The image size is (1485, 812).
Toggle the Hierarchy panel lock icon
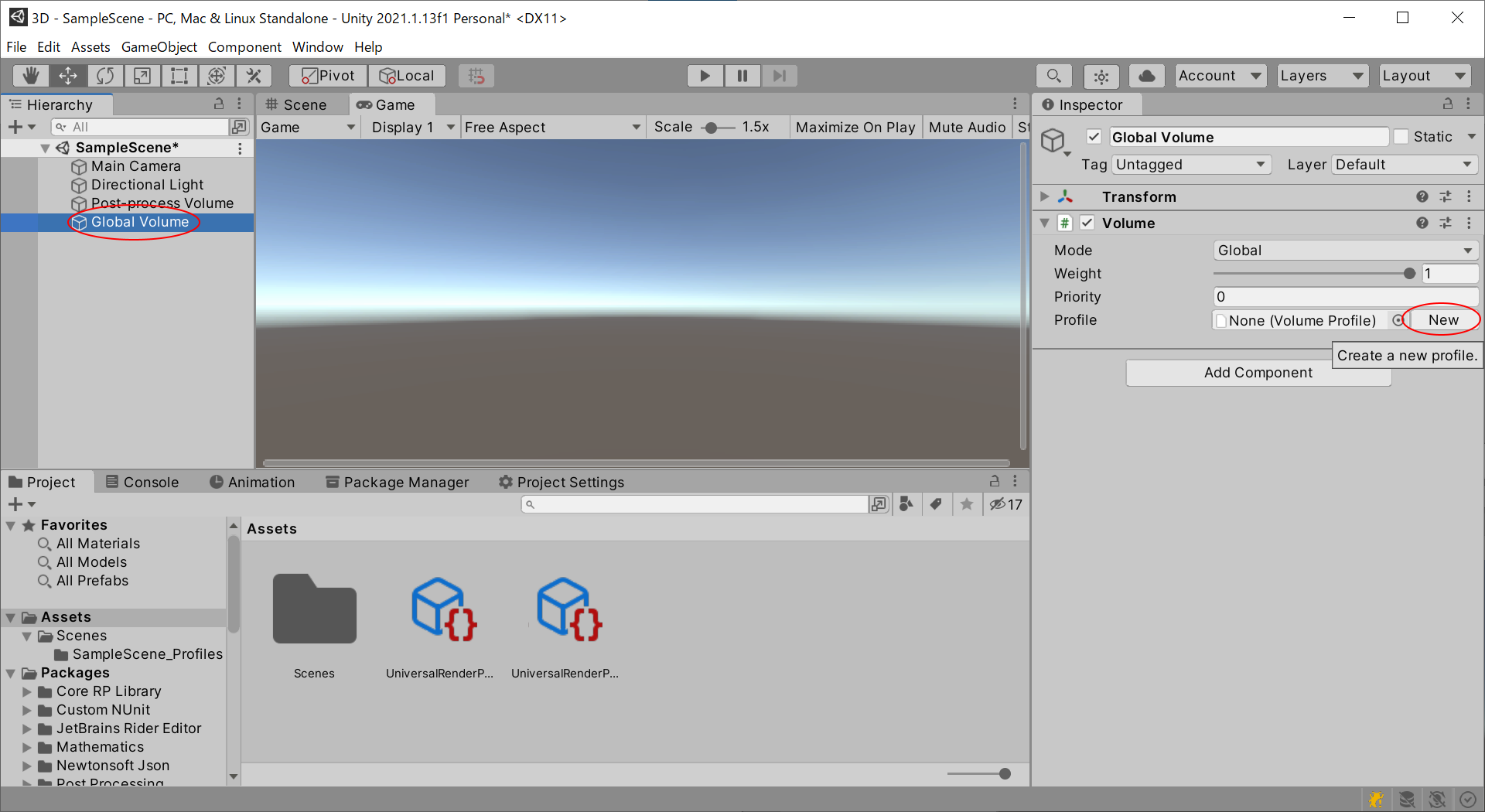[219, 104]
